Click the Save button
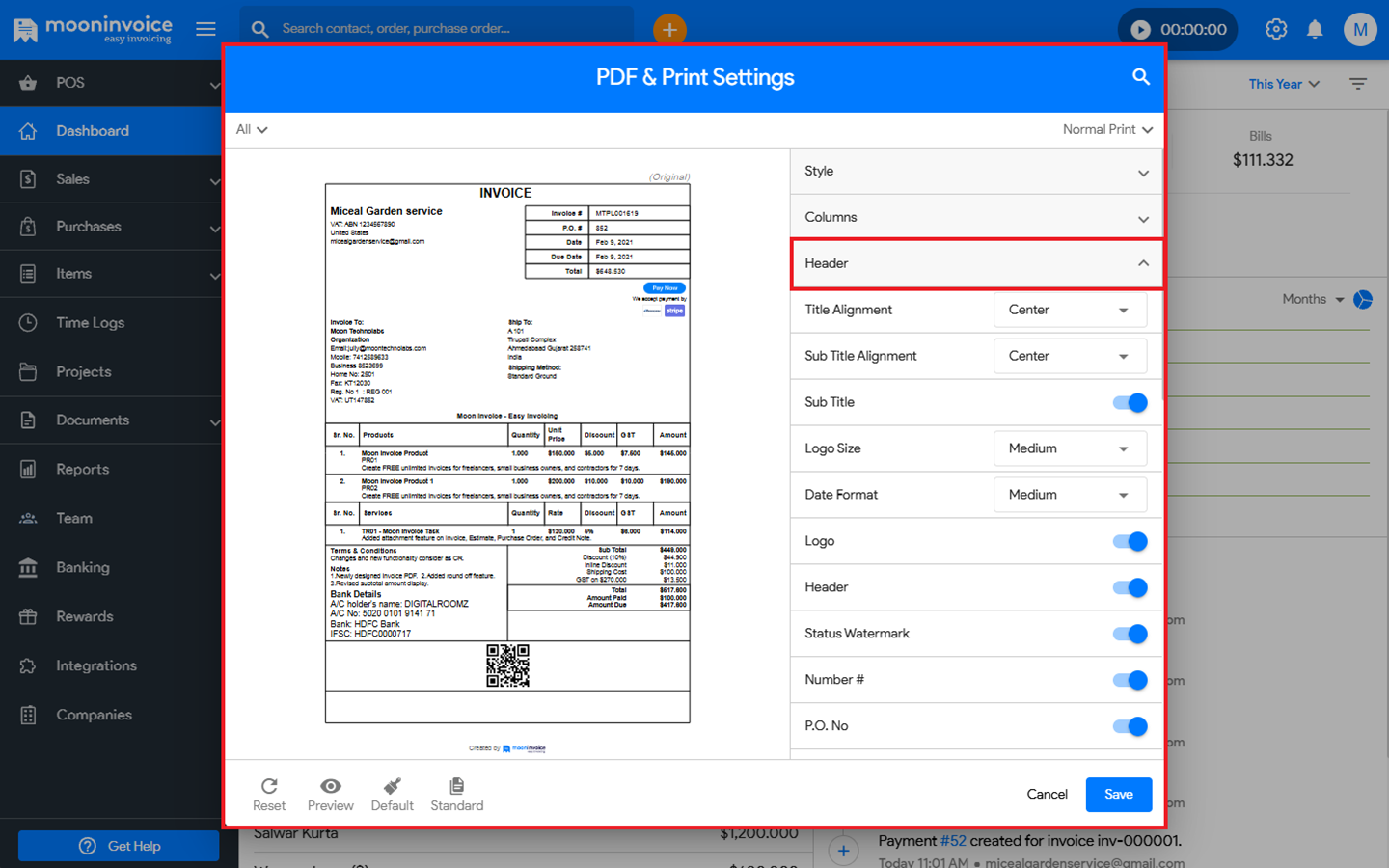 1118,795
